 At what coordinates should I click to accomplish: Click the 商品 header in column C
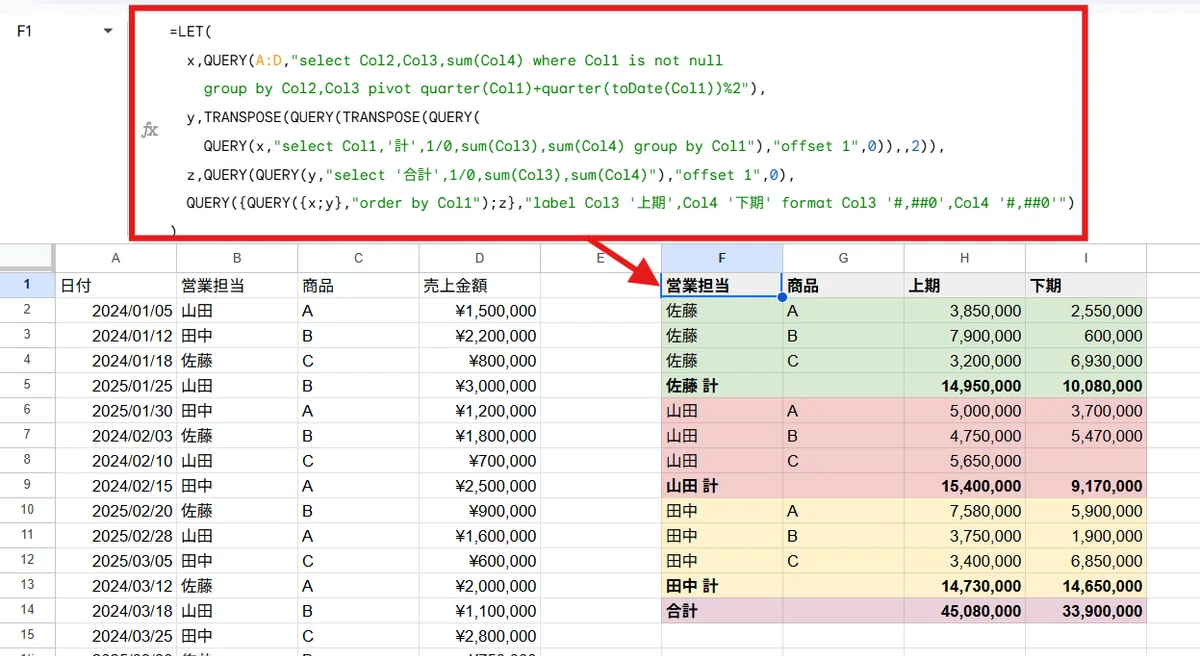[358, 285]
